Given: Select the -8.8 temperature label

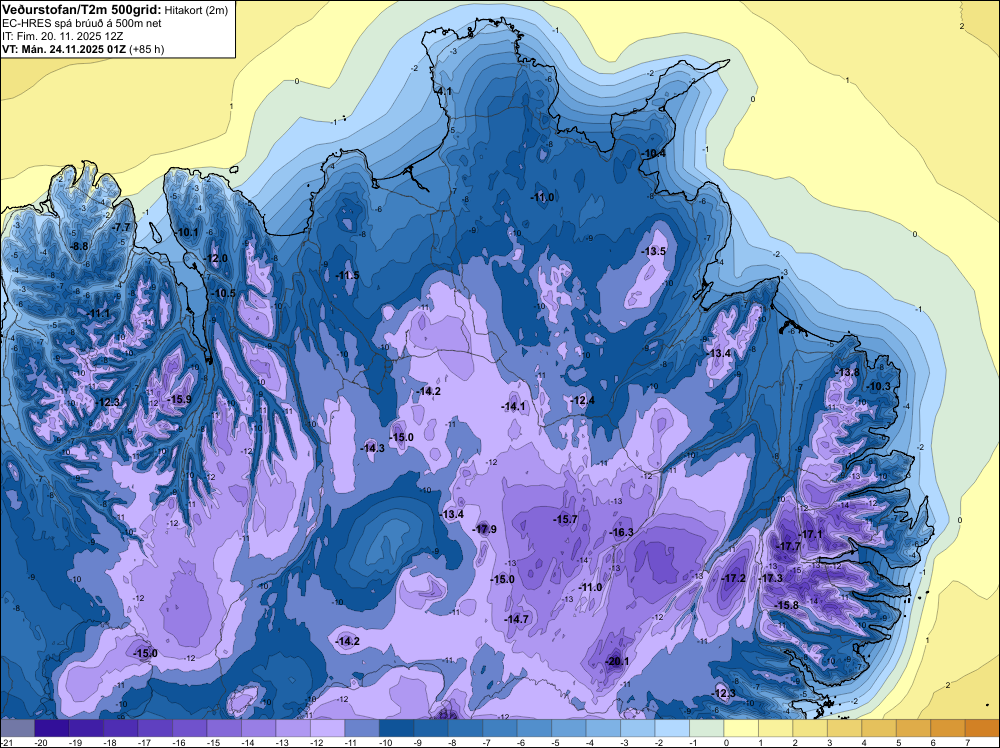Looking at the screenshot, I should tap(79, 246).
